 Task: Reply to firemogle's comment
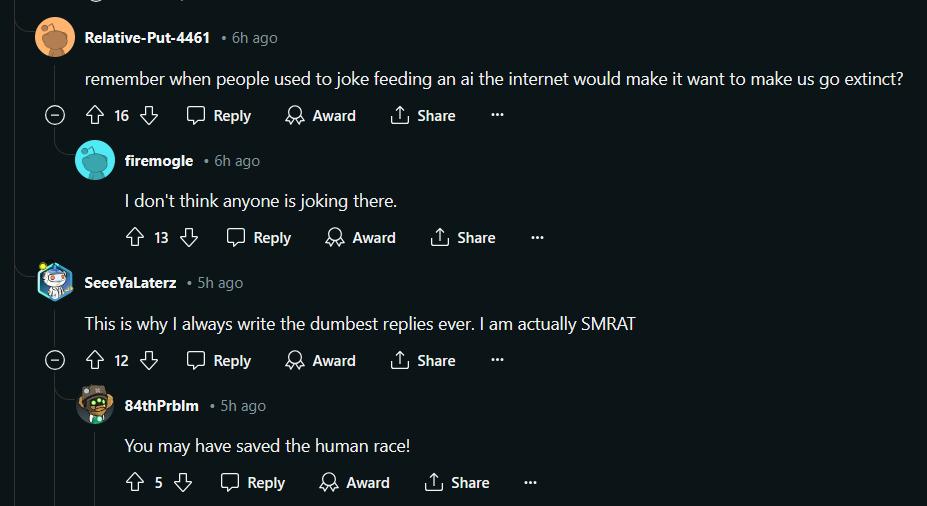pyautogui.click(x=259, y=238)
